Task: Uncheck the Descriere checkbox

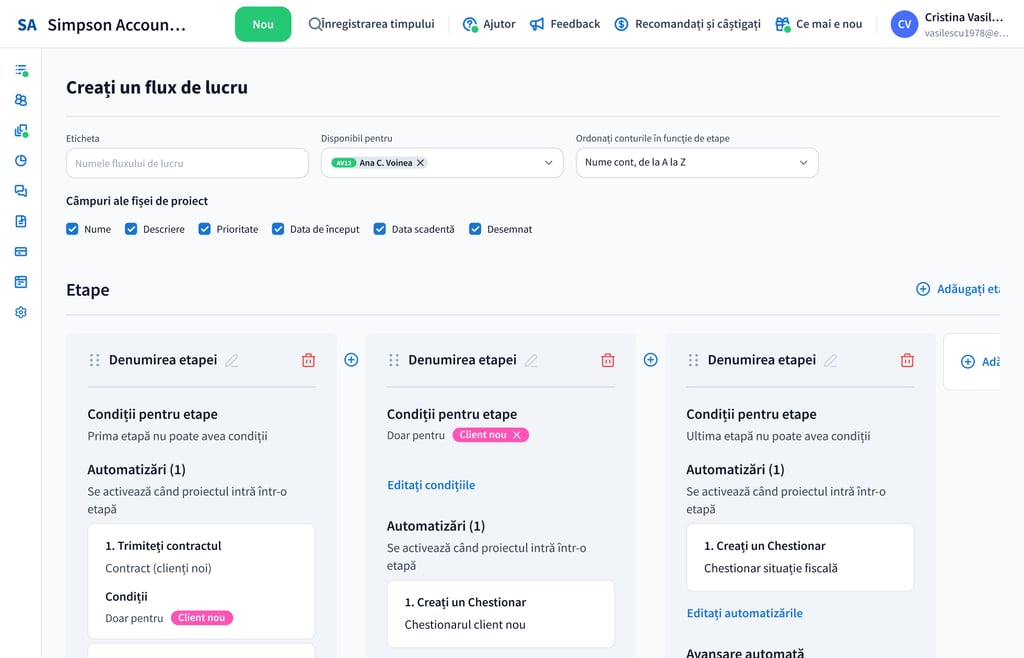Action: (x=131, y=229)
